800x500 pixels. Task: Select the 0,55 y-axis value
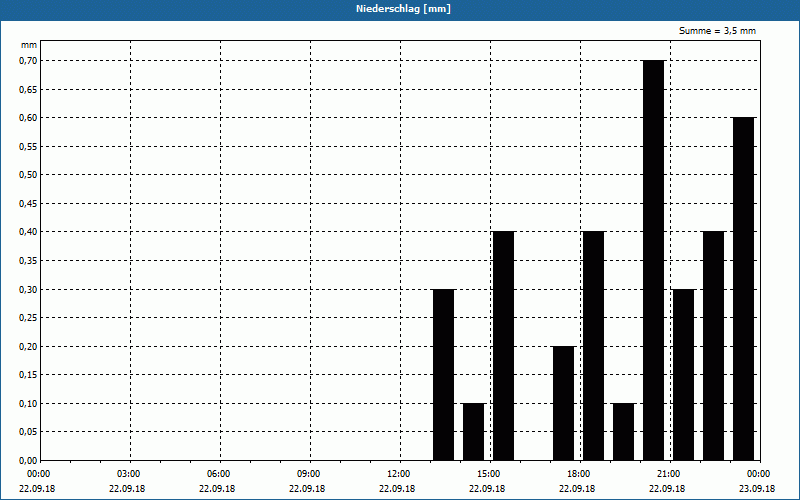(28, 146)
